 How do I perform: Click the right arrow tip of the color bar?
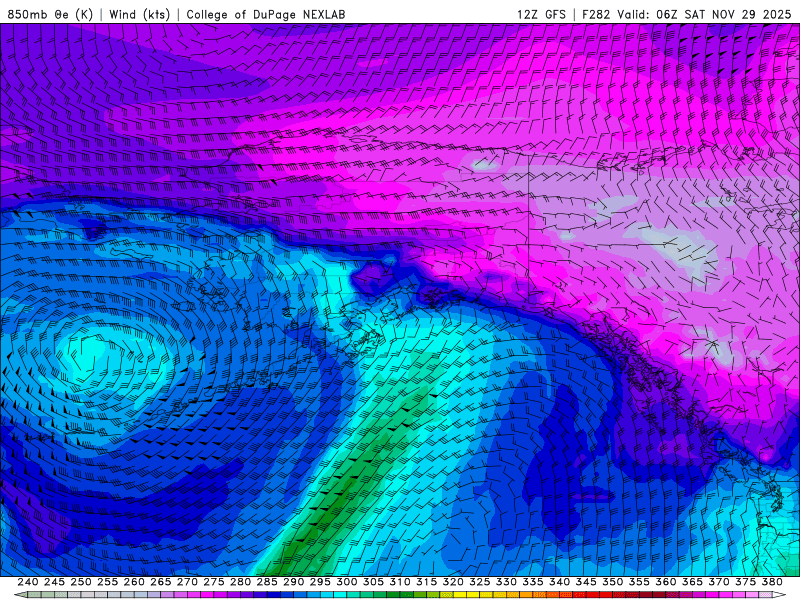(781, 595)
